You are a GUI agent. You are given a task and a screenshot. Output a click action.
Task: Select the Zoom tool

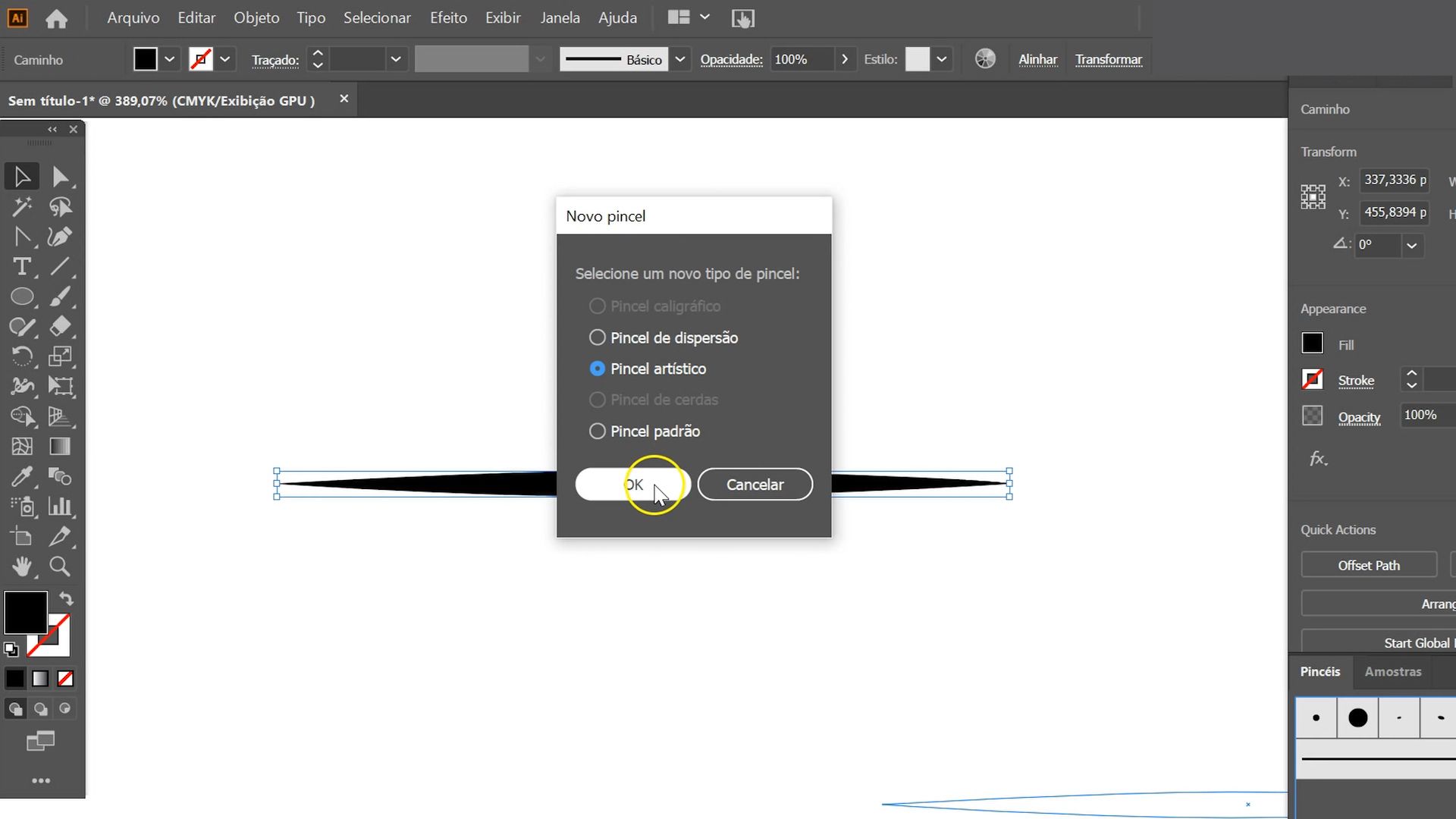point(61,566)
